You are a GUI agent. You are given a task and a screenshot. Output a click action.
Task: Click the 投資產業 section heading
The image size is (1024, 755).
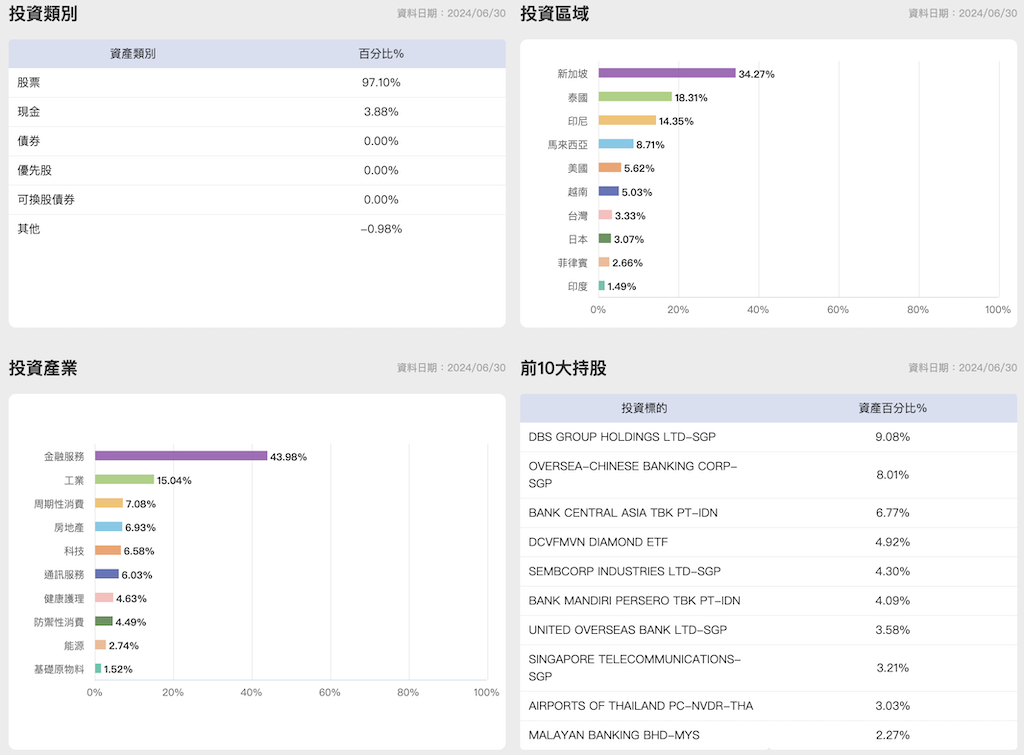click(43, 368)
